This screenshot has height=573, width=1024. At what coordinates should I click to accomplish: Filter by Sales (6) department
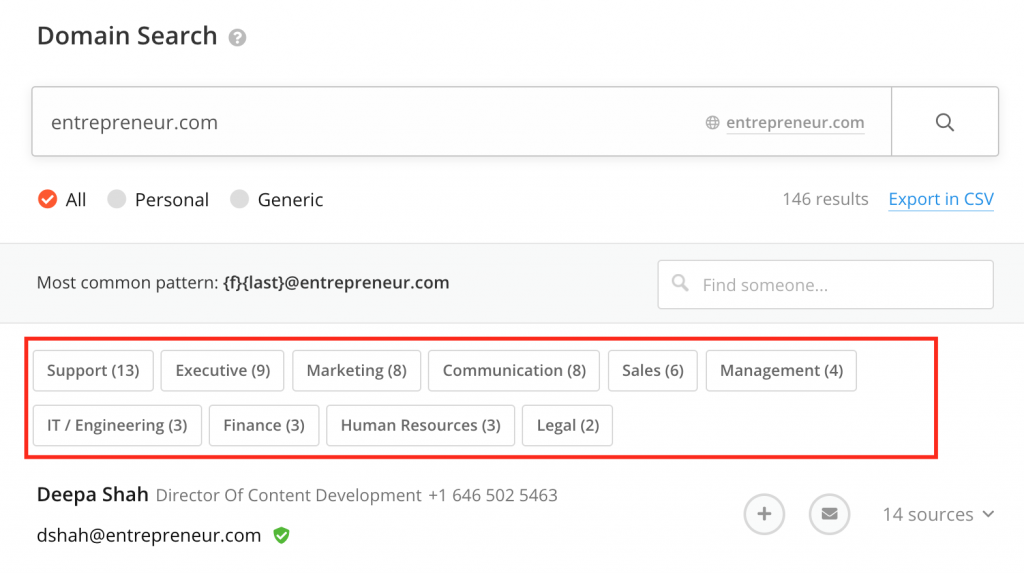coord(652,370)
